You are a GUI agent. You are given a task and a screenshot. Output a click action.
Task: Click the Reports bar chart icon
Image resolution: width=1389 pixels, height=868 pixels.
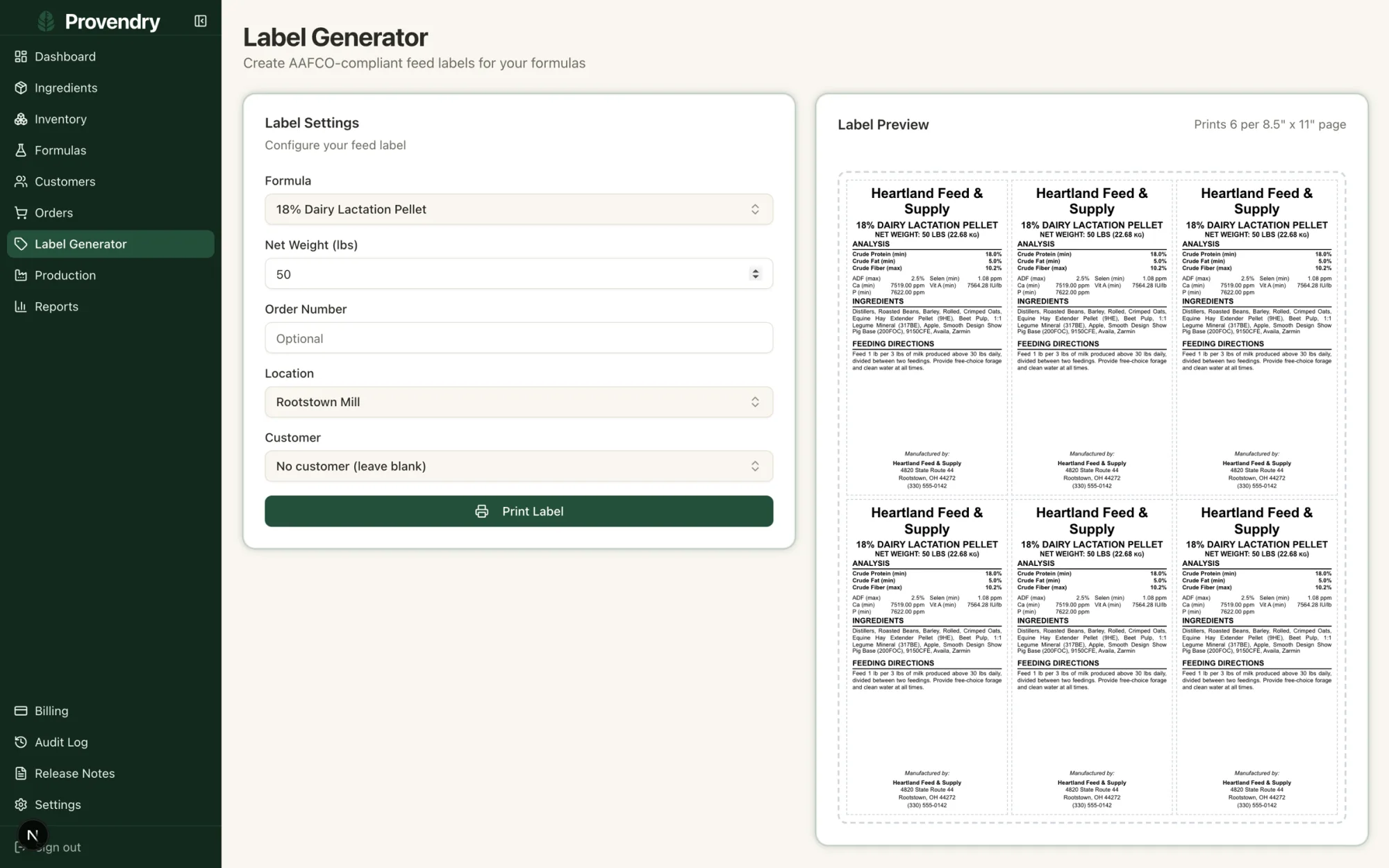[x=21, y=306]
